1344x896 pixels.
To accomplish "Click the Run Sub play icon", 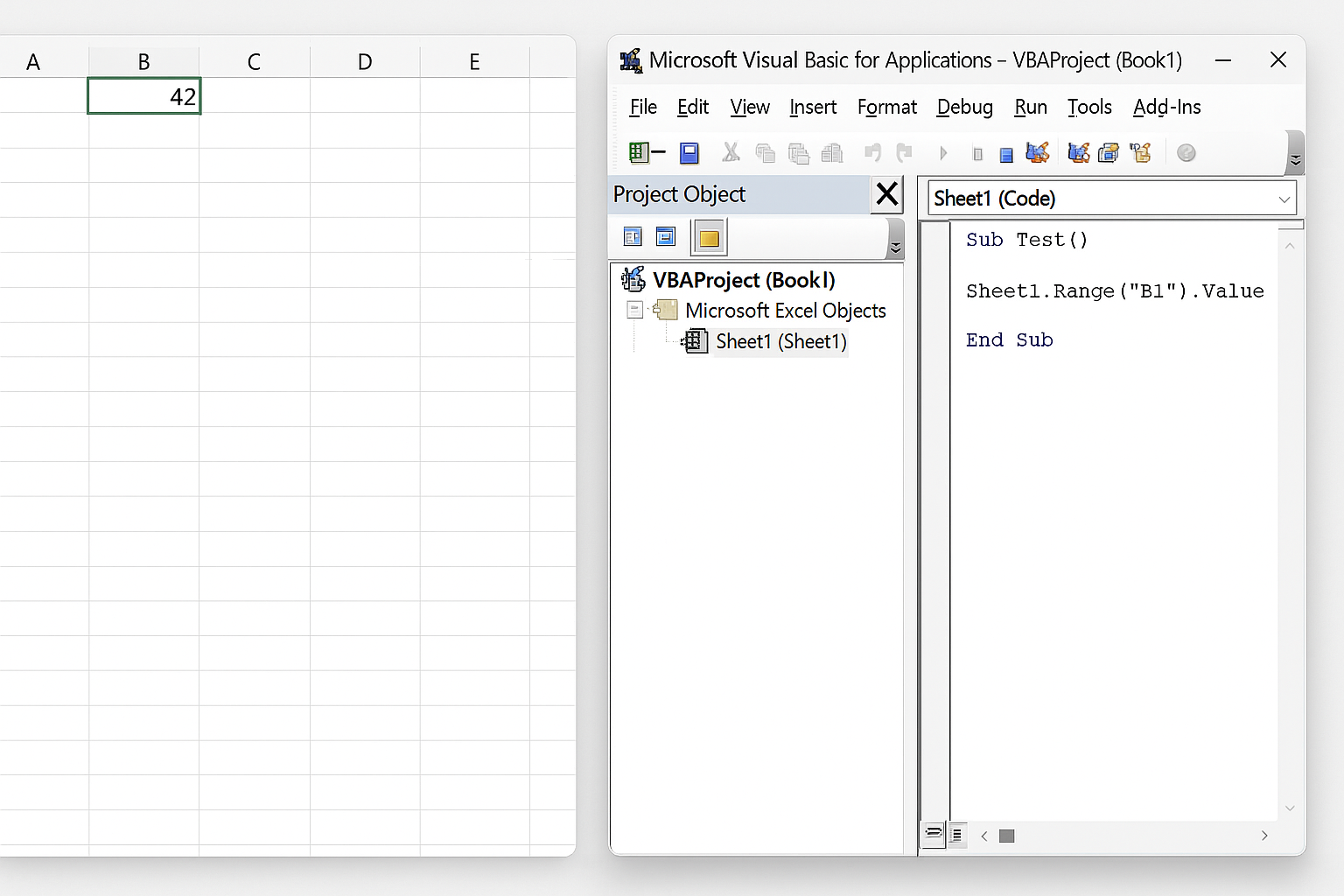I will (x=943, y=154).
